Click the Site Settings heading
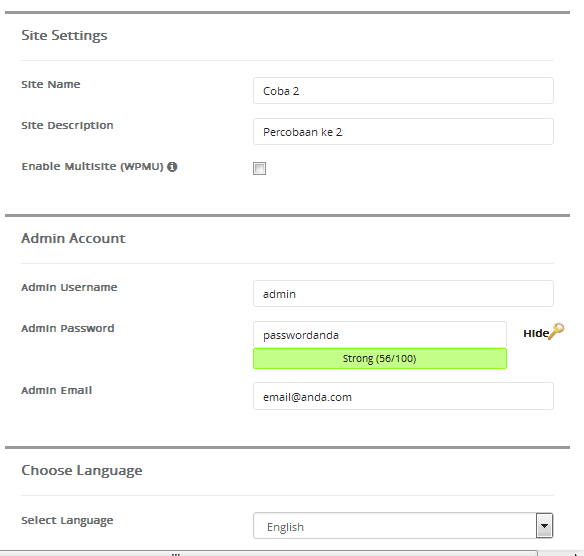Image resolution: width=584 pixels, height=556 pixels. pyautogui.click(x=64, y=35)
